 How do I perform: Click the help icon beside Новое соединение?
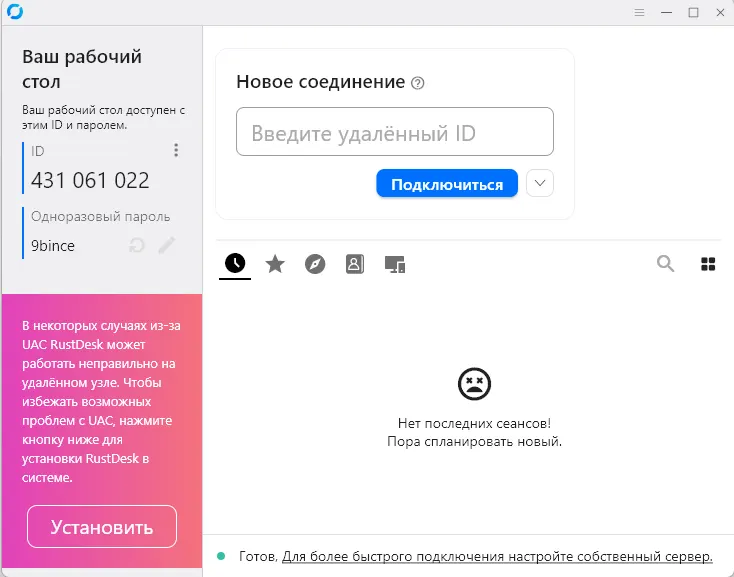tap(418, 83)
